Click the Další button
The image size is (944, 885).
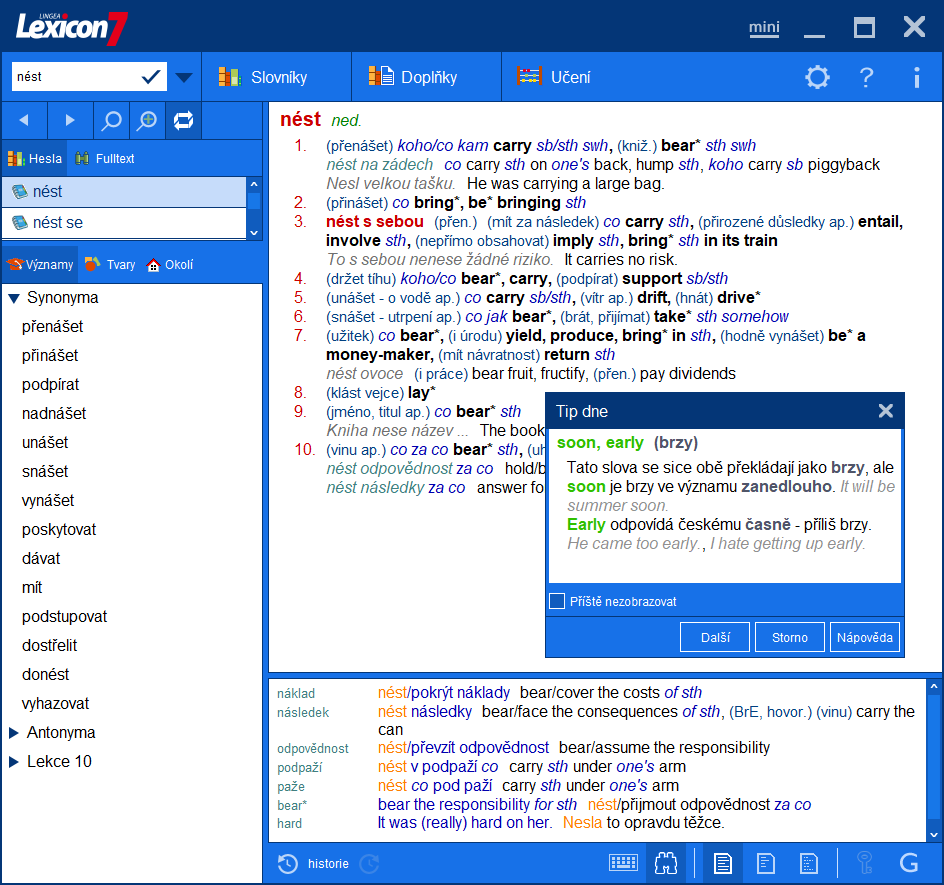point(715,637)
